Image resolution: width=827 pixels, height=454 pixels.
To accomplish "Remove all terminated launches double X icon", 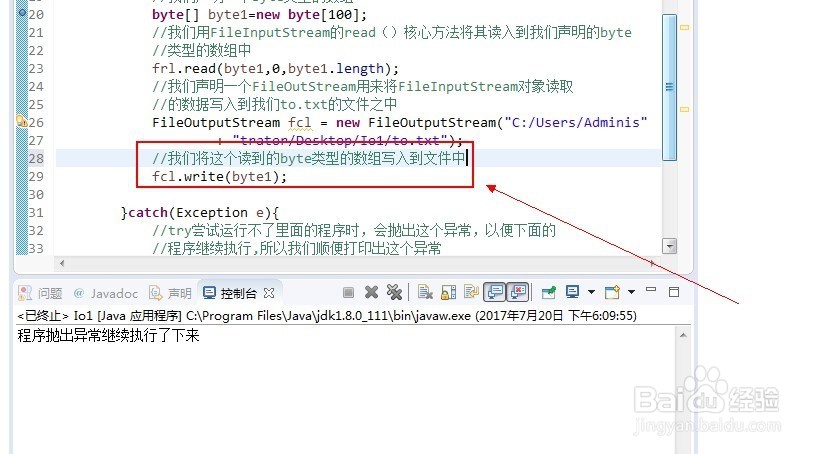I will coord(394,292).
